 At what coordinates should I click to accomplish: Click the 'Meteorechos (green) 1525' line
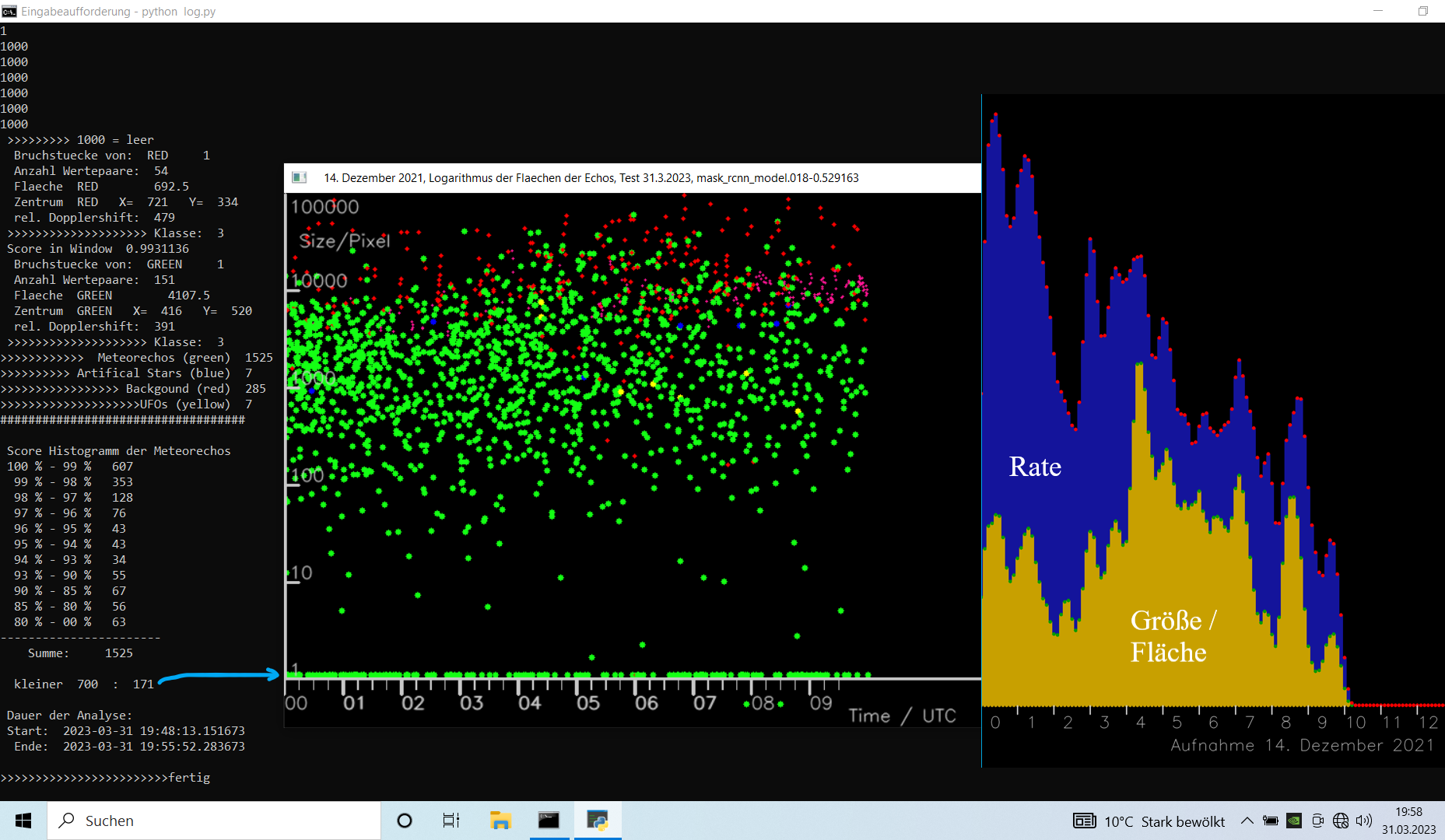137,358
